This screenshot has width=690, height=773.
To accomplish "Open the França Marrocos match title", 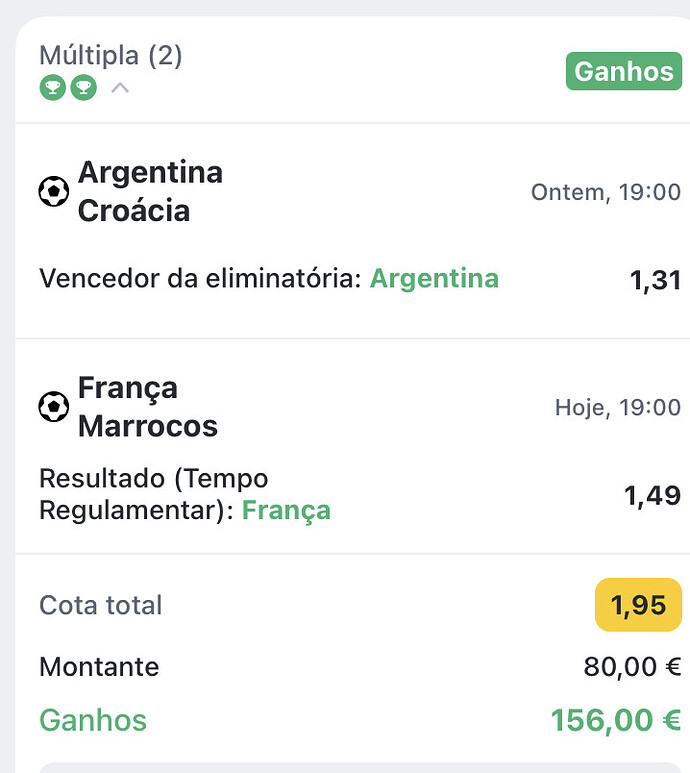I will tap(148, 407).
